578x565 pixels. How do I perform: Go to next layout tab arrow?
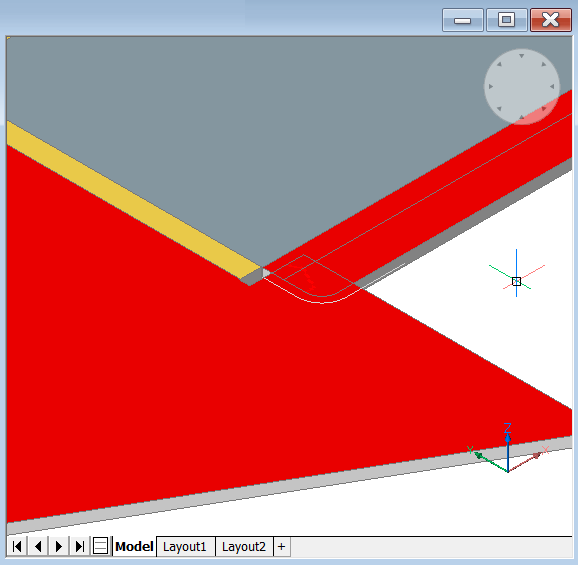point(59,546)
